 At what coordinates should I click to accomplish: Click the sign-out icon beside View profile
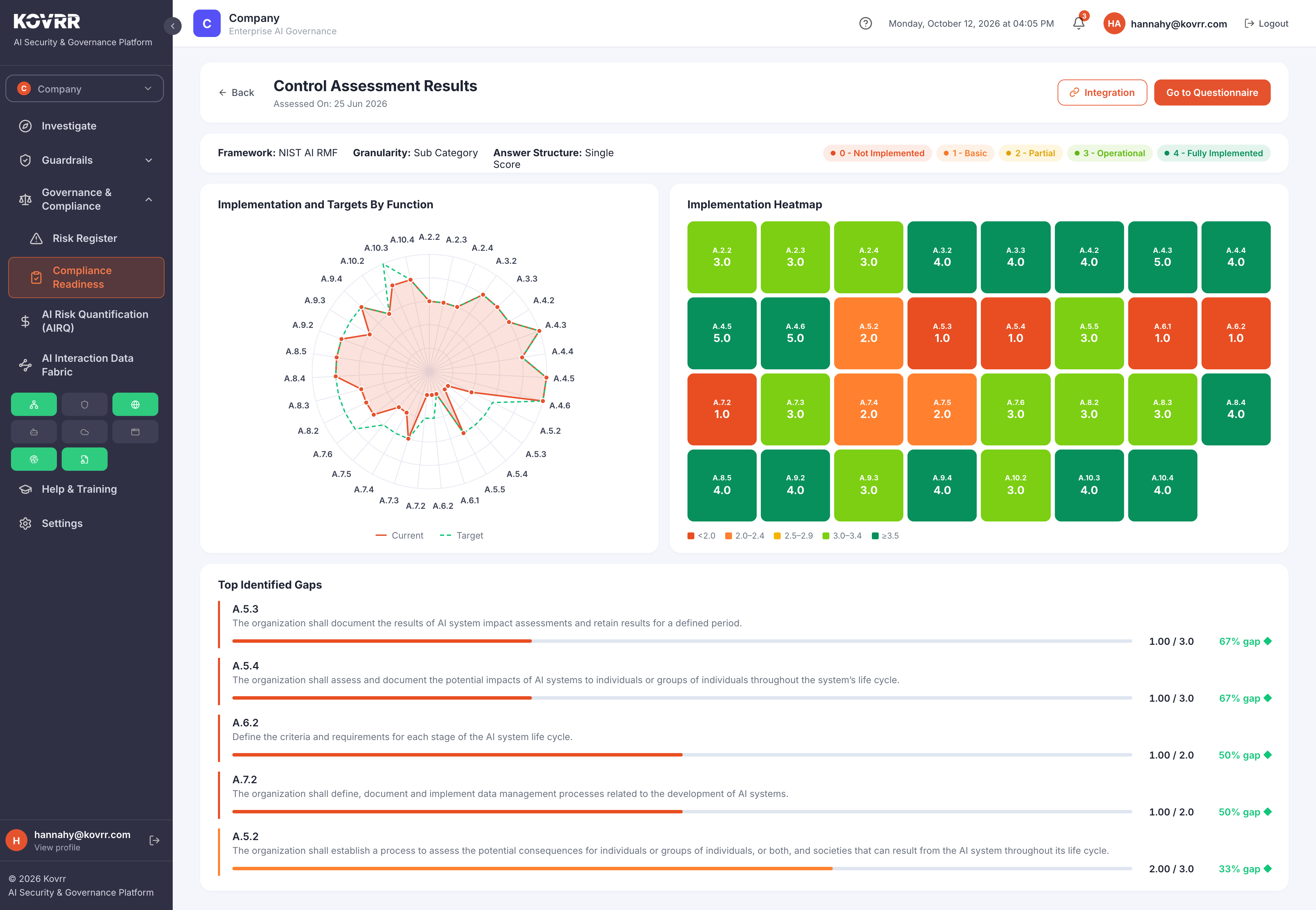point(154,840)
